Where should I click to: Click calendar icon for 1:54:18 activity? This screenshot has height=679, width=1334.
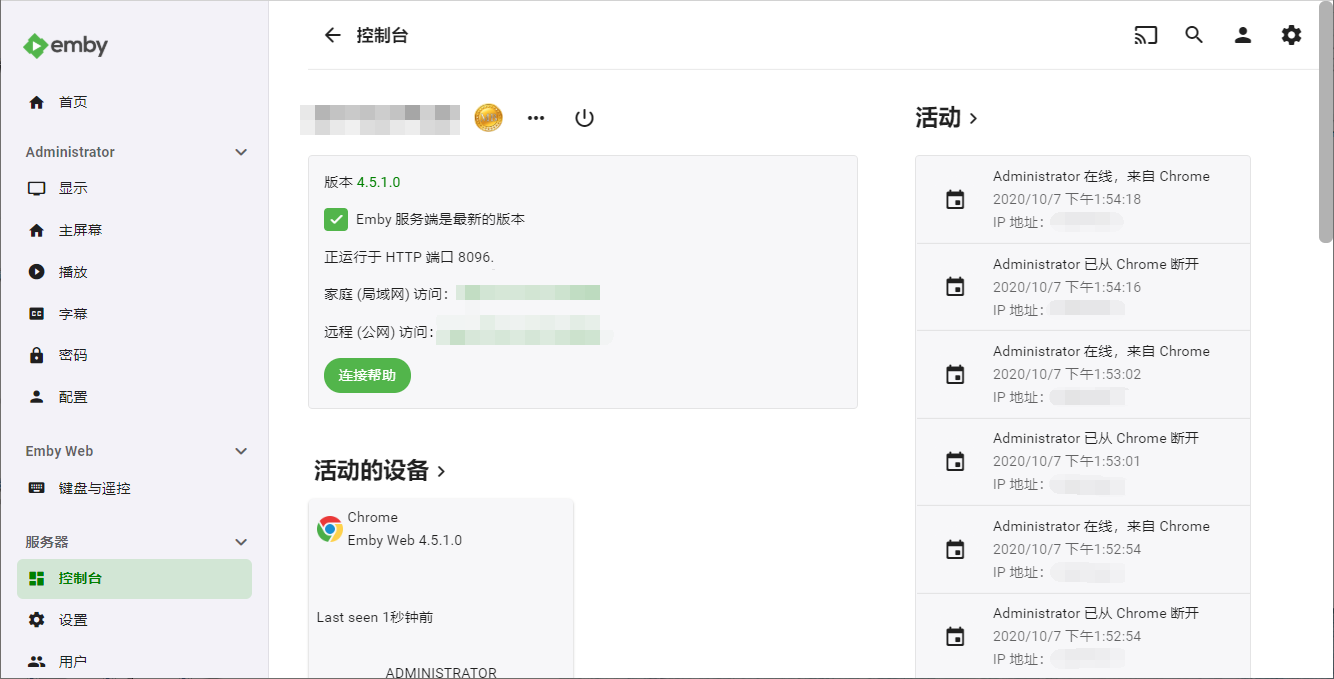[x=955, y=200]
